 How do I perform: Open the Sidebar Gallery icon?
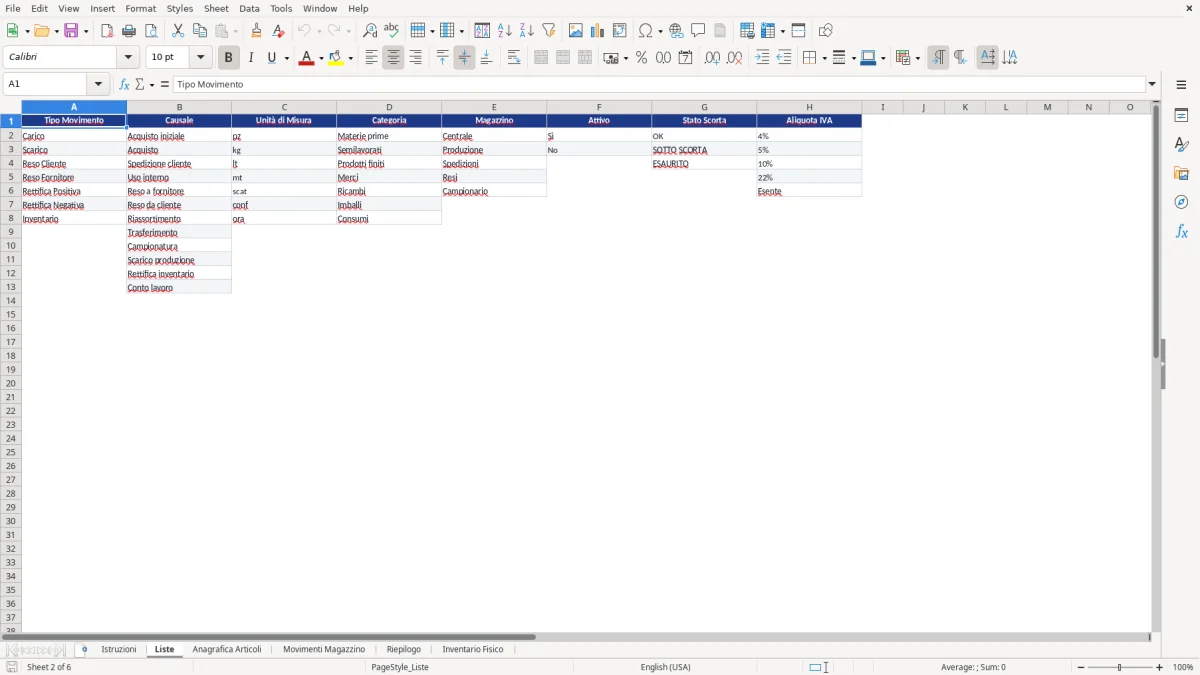point(1181,174)
